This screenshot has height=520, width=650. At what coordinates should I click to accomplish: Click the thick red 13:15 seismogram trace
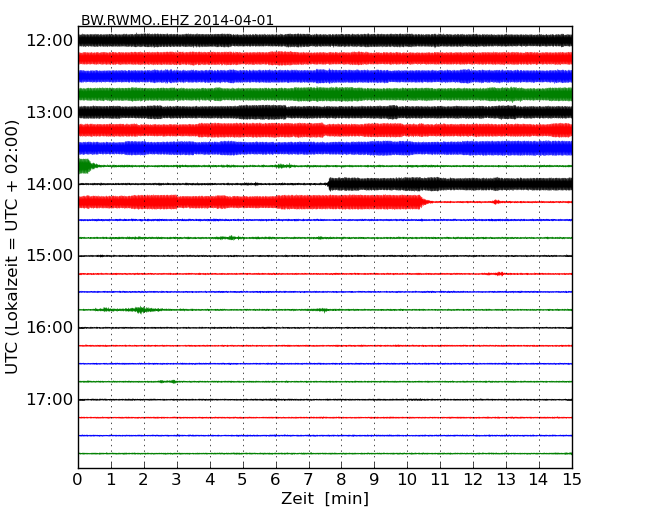tap(325, 130)
